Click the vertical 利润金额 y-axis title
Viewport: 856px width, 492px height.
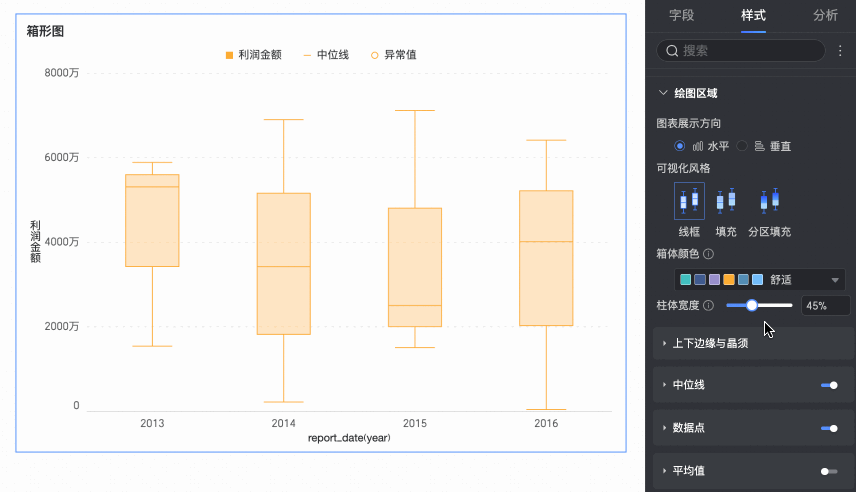pos(35,242)
